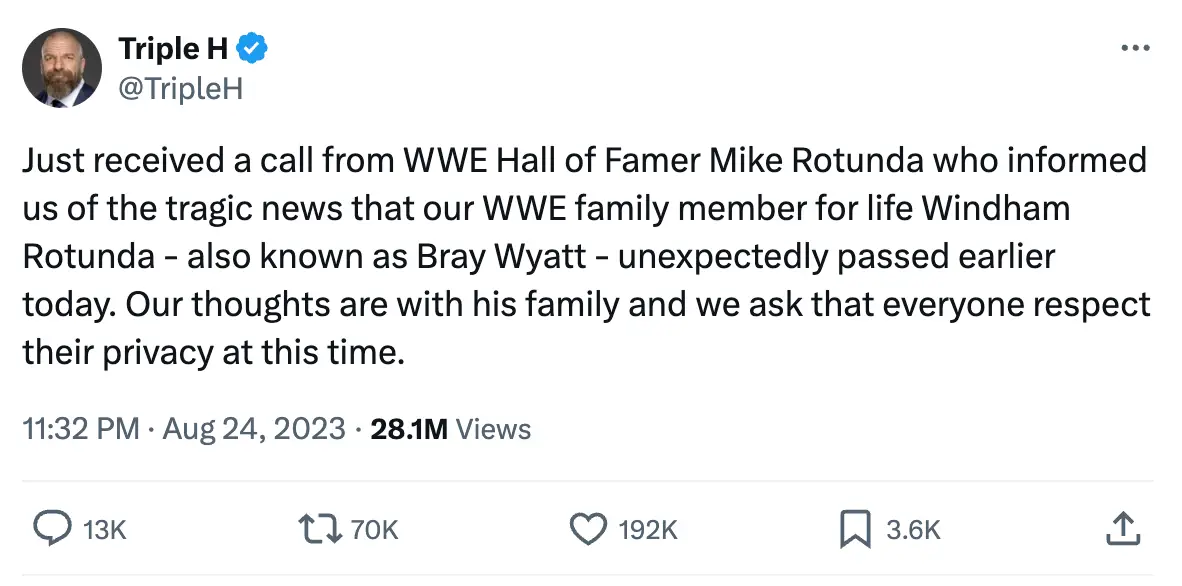Open the @TripleH handle link
This screenshot has height=586, width=1182.
pyautogui.click(x=180, y=89)
